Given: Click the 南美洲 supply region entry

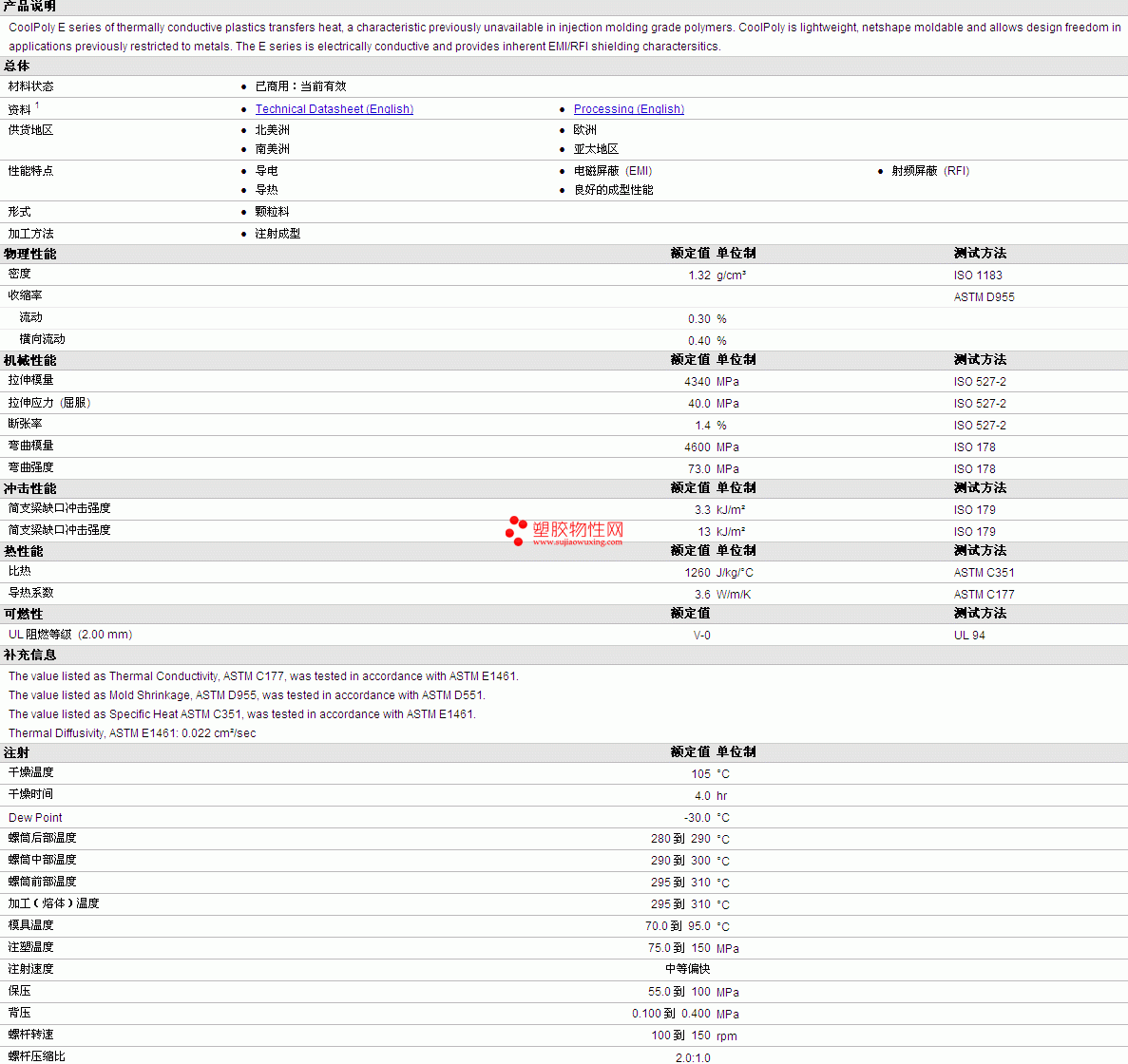Looking at the screenshot, I should point(272,149).
